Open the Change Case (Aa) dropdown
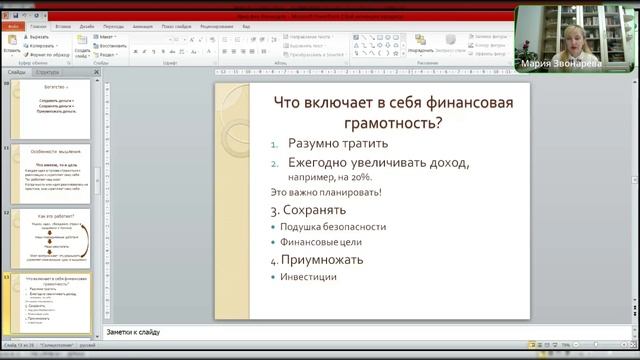Image resolution: width=640 pixels, height=360 pixels. 194,52
